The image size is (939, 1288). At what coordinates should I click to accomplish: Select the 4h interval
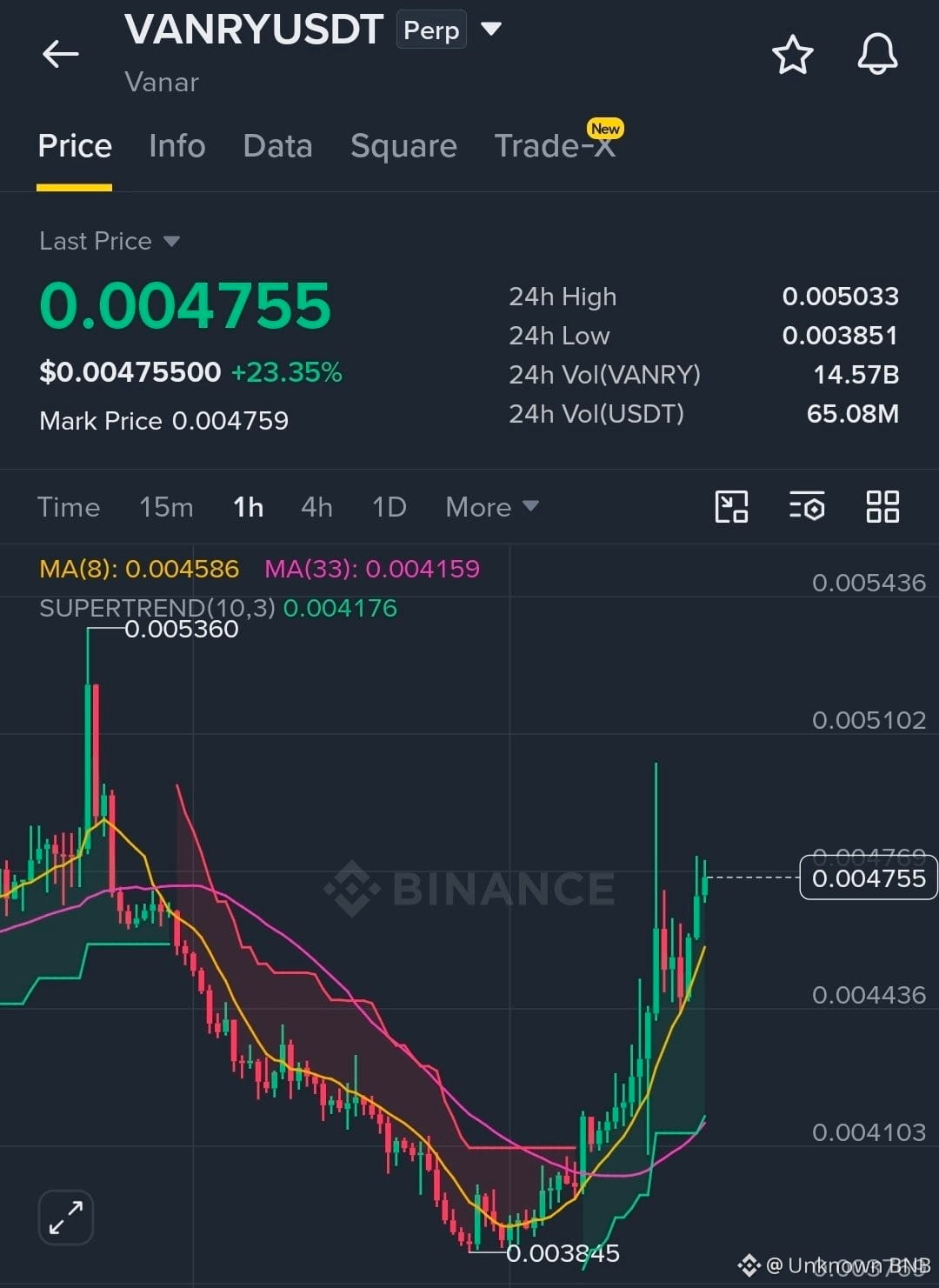click(x=316, y=507)
